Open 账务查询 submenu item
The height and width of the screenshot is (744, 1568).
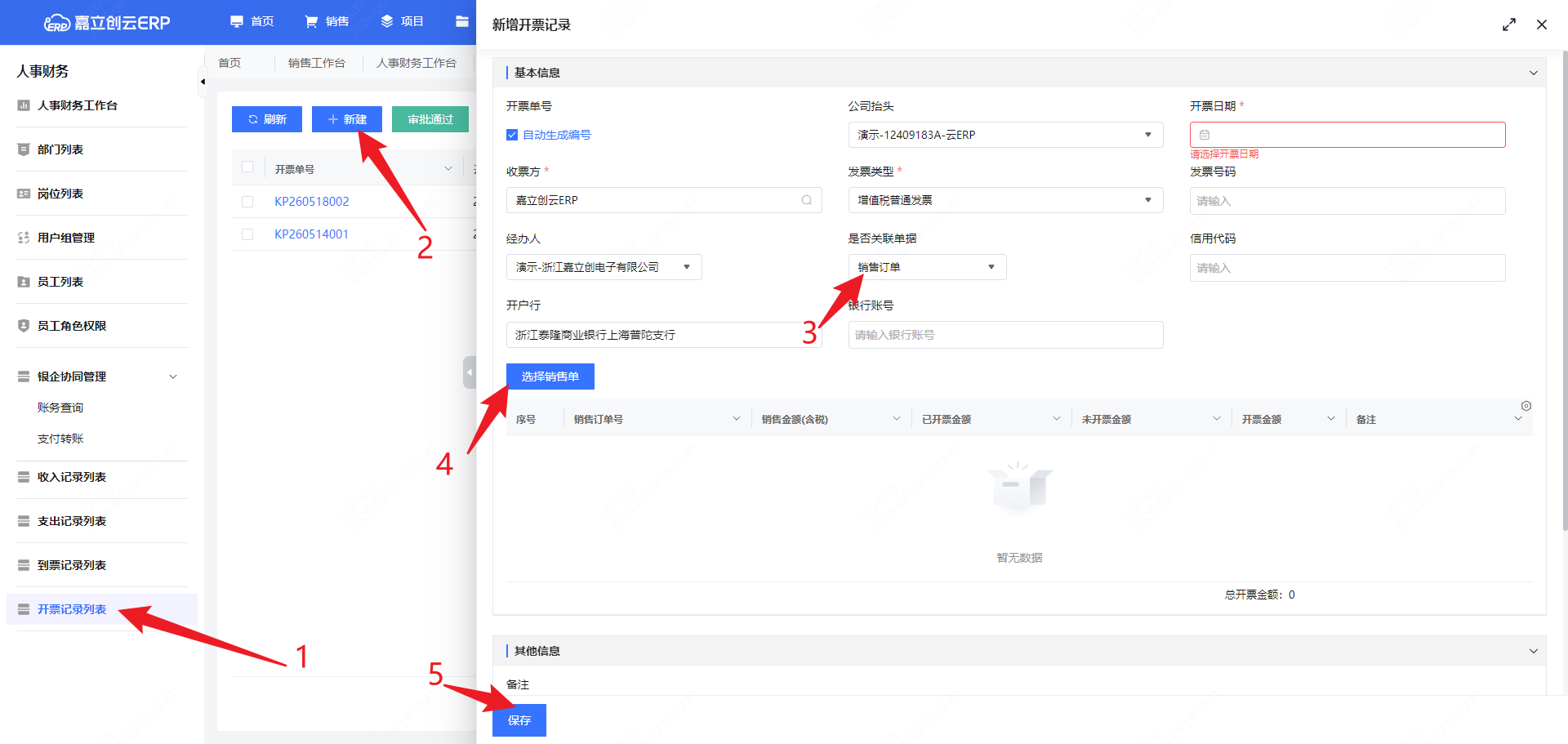pyautogui.click(x=60, y=408)
